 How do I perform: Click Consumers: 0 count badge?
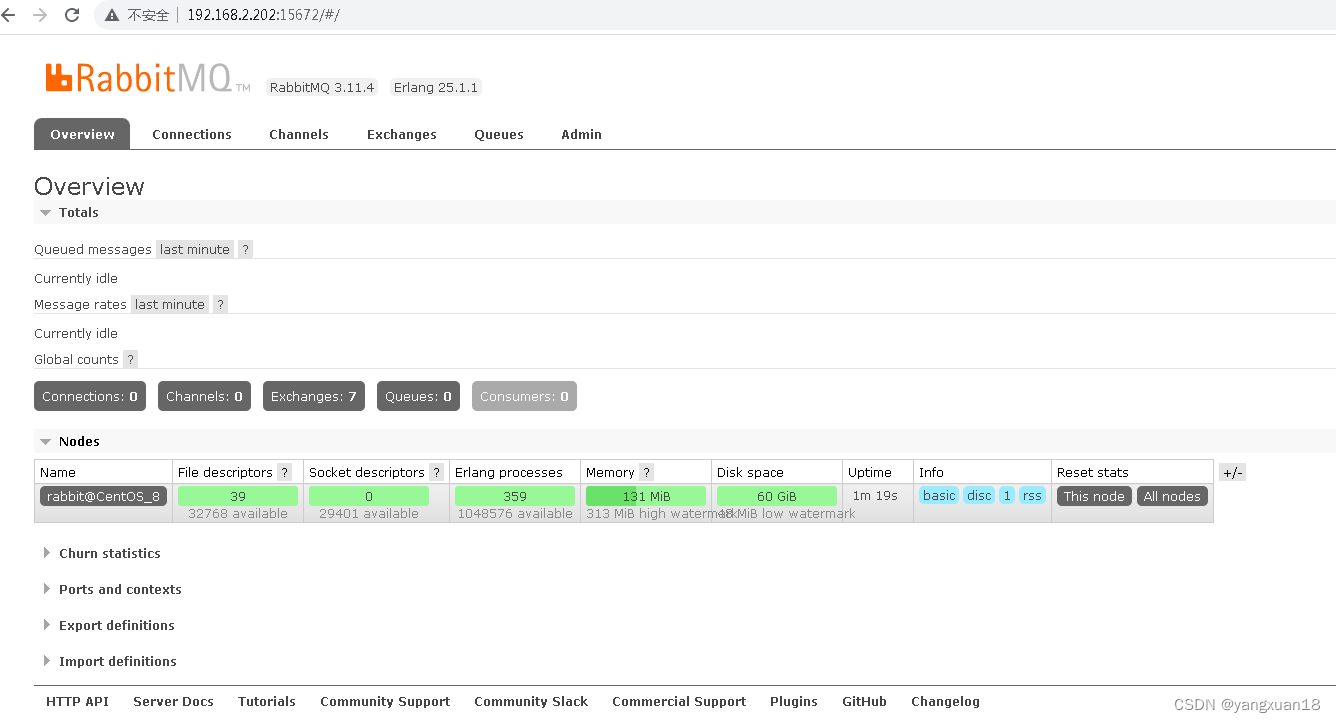(x=524, y=397)
